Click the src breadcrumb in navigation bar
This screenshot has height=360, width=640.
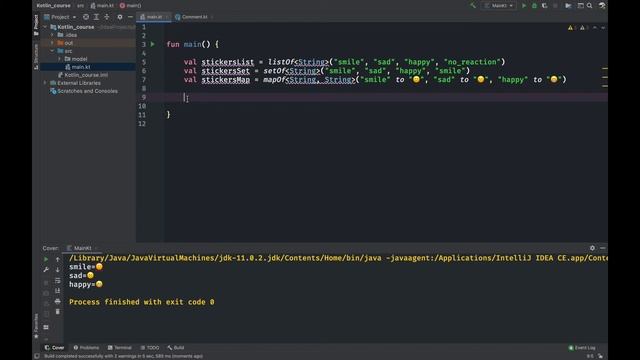80,6
